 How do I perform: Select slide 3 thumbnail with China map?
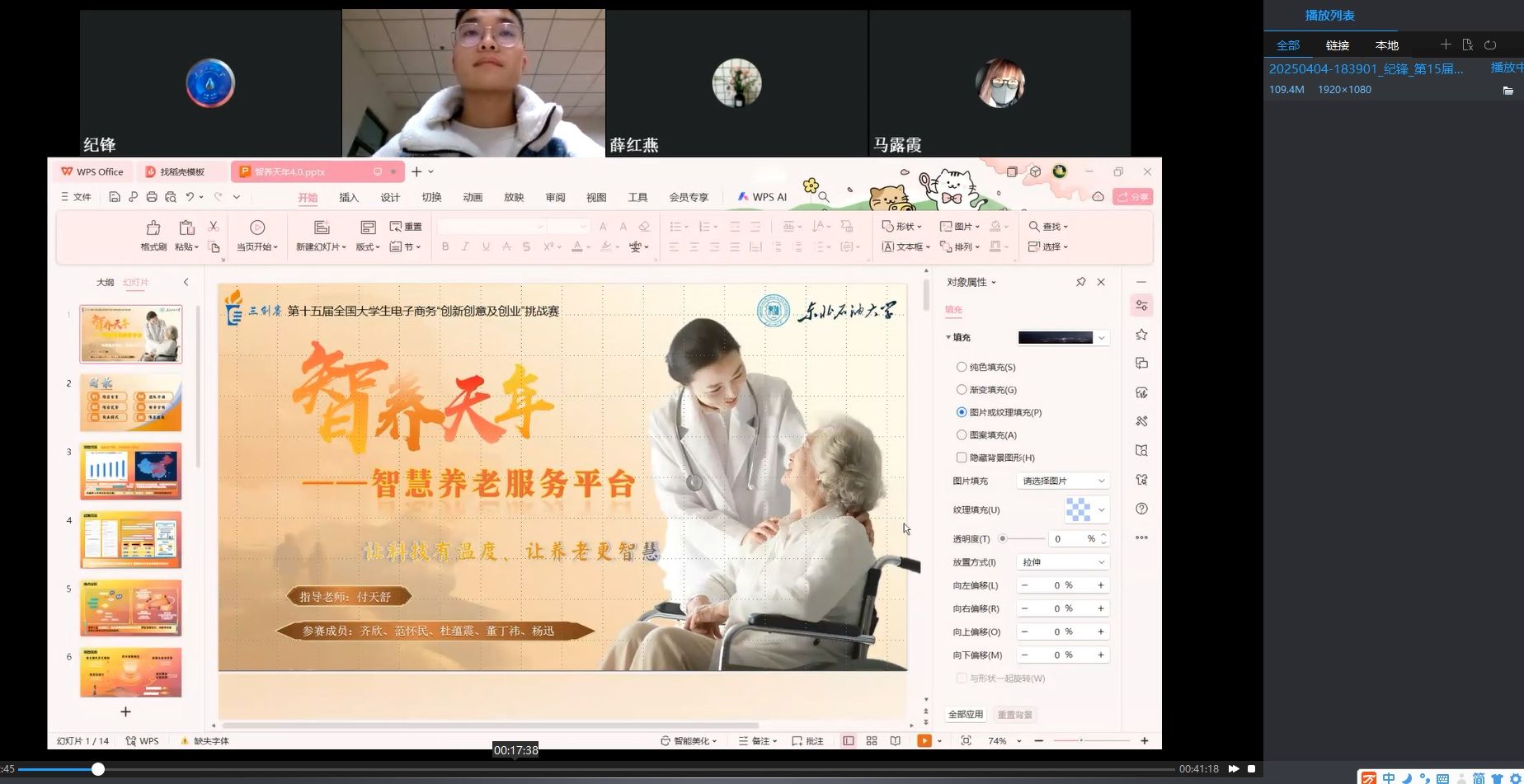(x=130, y=472)
